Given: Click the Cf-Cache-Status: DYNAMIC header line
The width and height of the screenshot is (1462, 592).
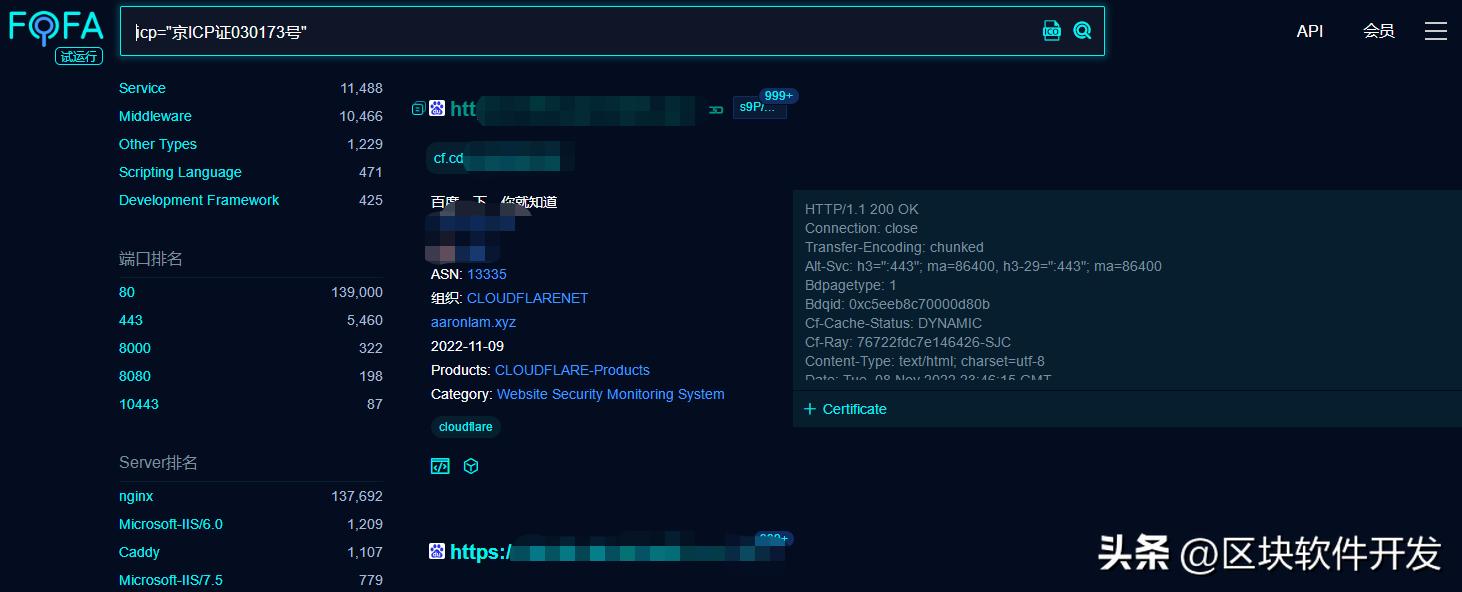Looking at the screenshot, I should [893, 323].
